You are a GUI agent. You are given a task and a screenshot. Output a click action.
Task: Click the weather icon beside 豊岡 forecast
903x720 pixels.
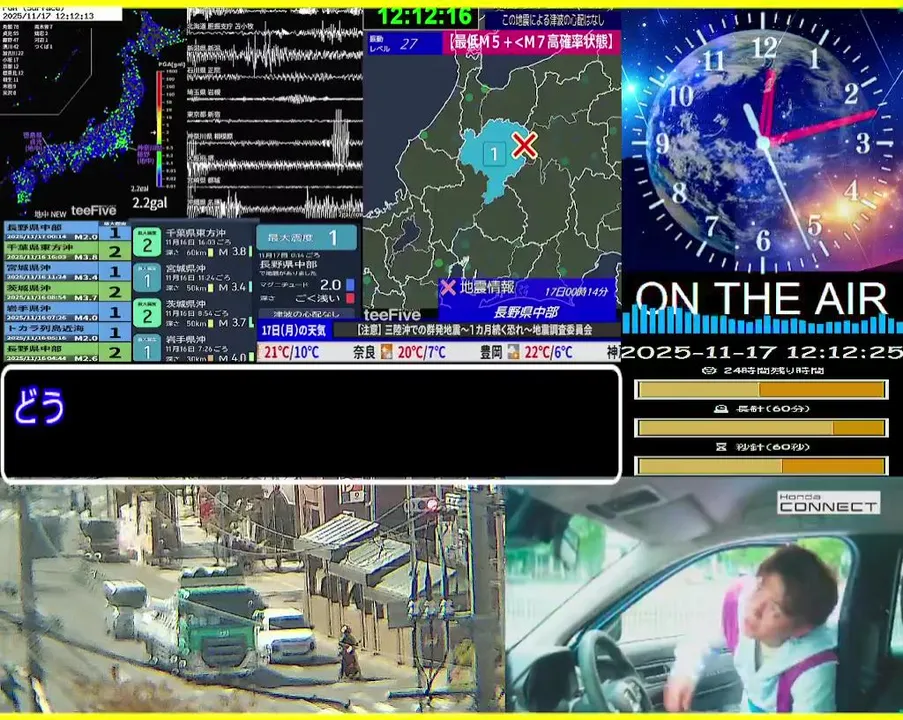coord(513,352)
